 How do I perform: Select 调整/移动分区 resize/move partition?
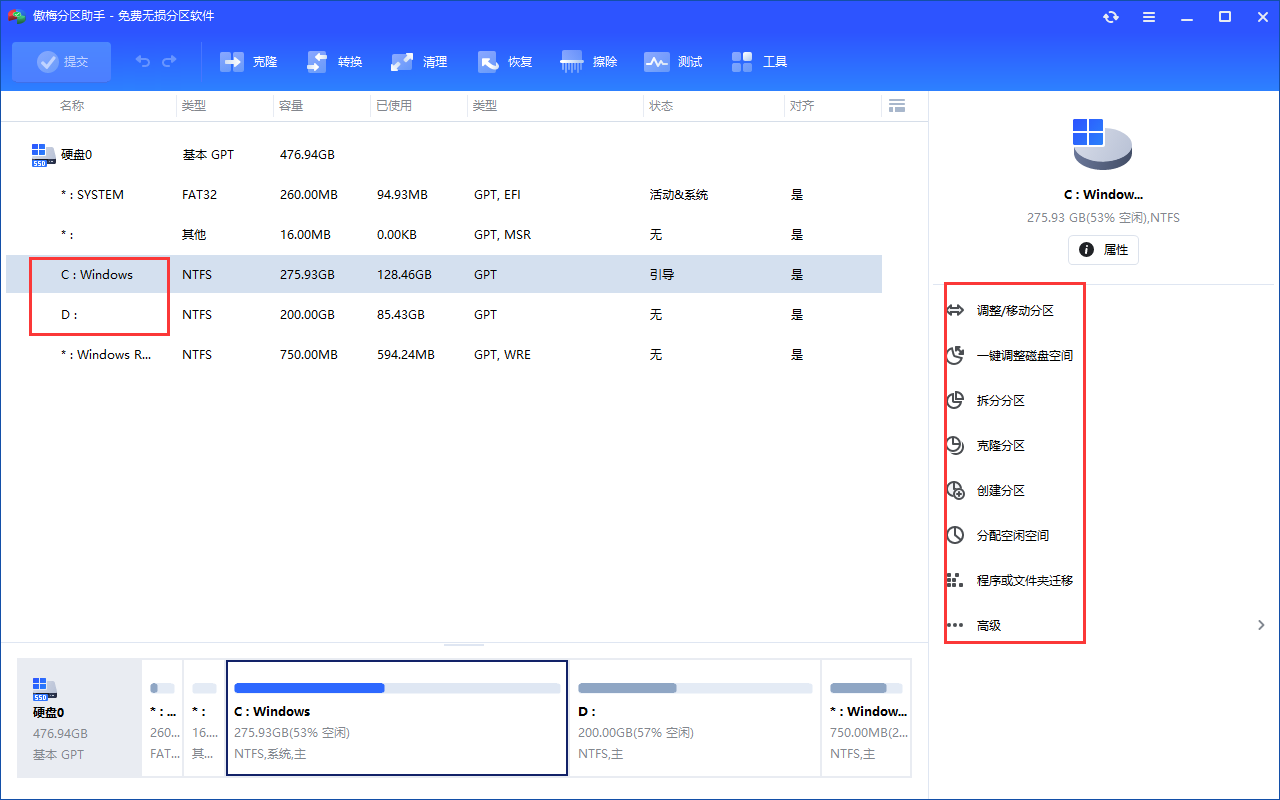pos(1015,311)
